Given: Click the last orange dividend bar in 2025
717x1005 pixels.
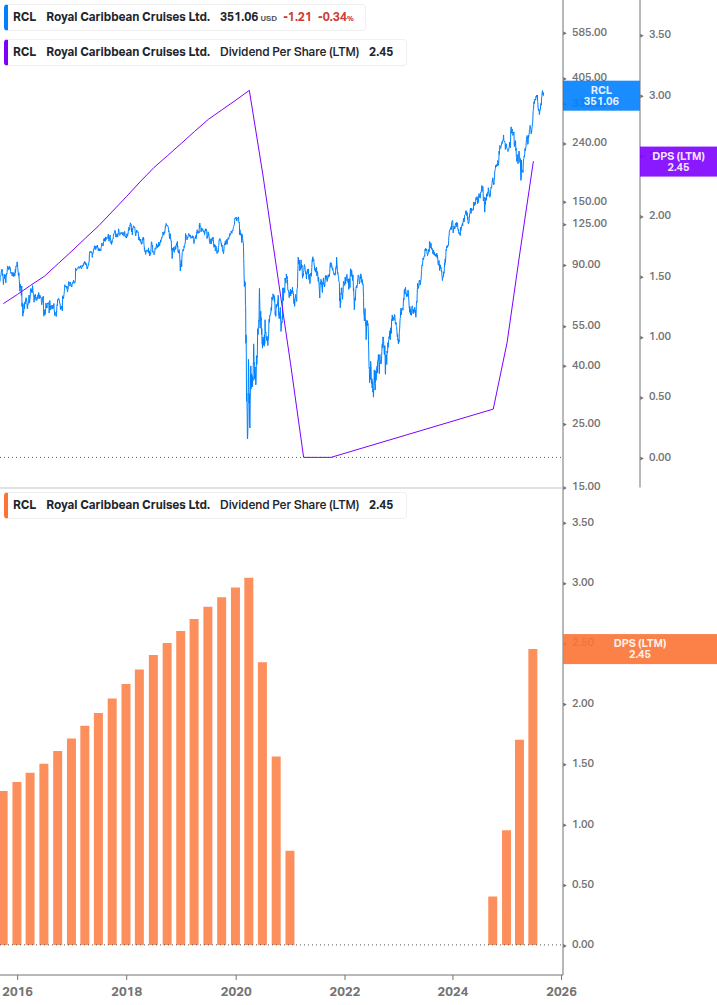Looking at the screenshot, I should coord(533,796).
